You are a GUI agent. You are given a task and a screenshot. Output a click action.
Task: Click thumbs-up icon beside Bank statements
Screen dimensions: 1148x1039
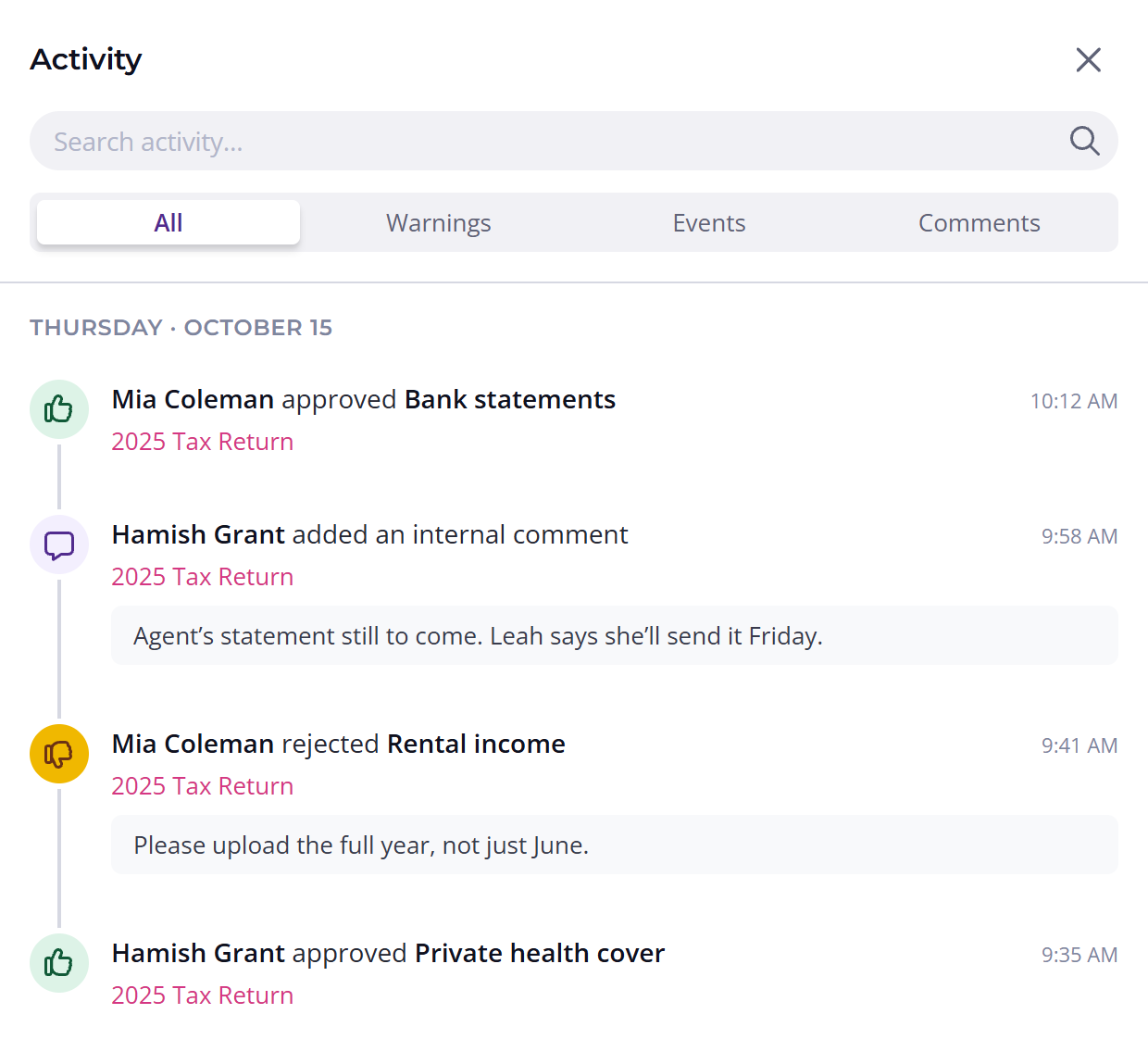[x=59, y=409]
